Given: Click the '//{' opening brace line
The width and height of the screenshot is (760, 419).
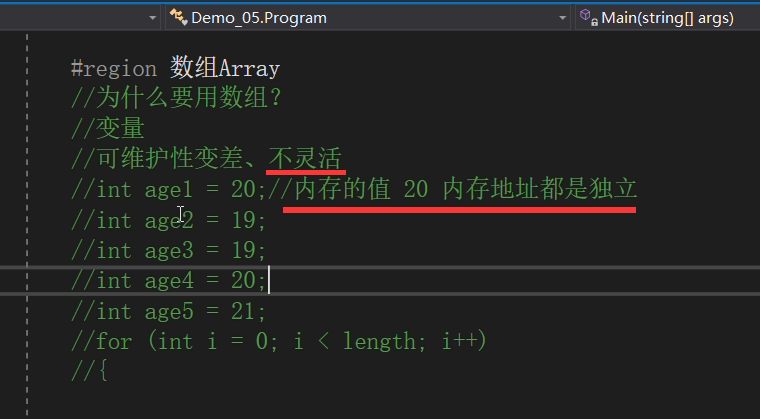Looking at the screenshot, I should coord(89,371).
